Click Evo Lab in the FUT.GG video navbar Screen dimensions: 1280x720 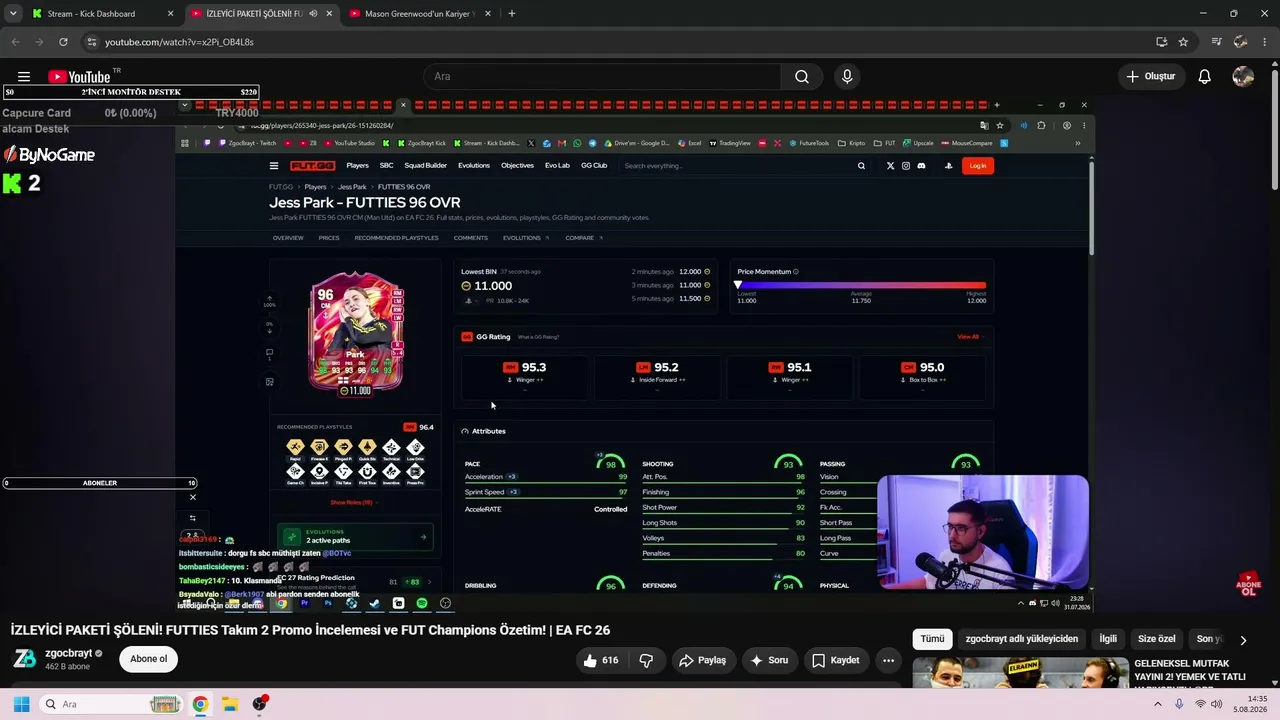557,165
